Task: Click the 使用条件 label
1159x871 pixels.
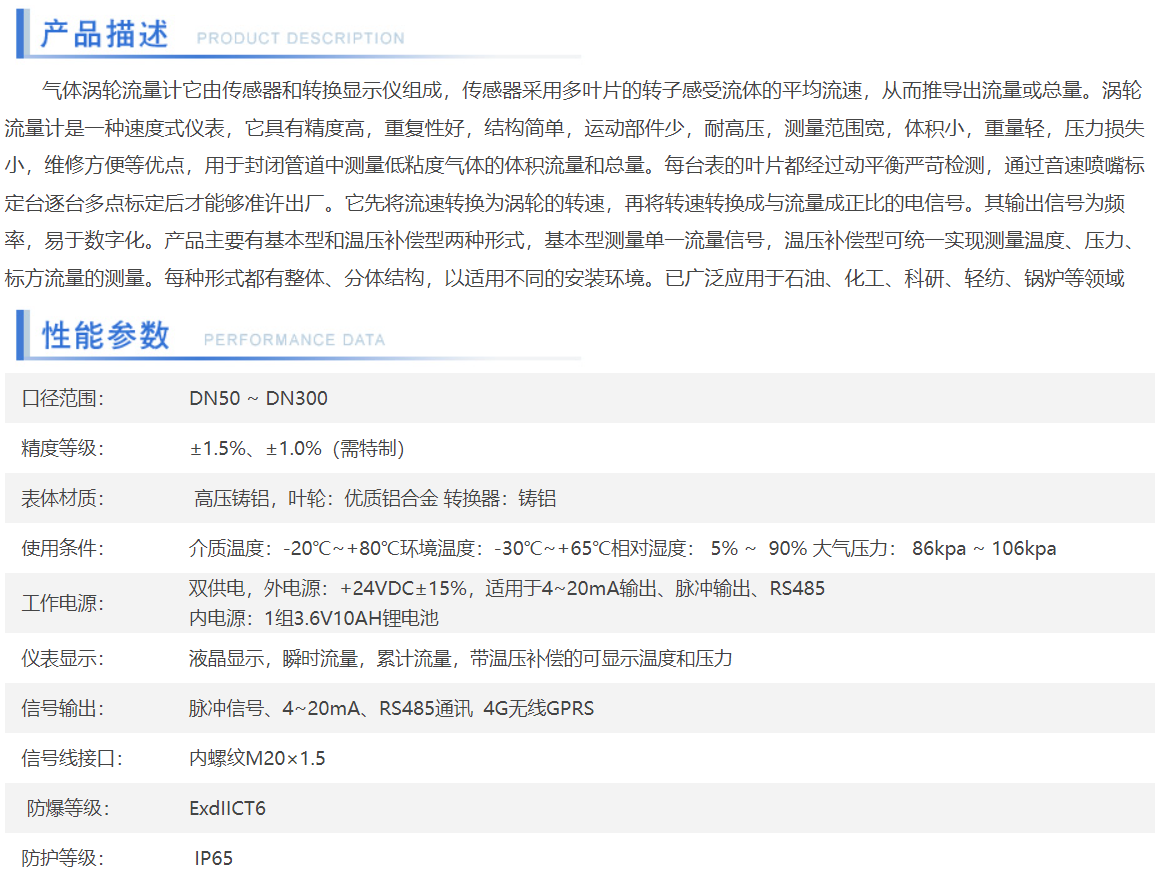Action: coord(63,549)
